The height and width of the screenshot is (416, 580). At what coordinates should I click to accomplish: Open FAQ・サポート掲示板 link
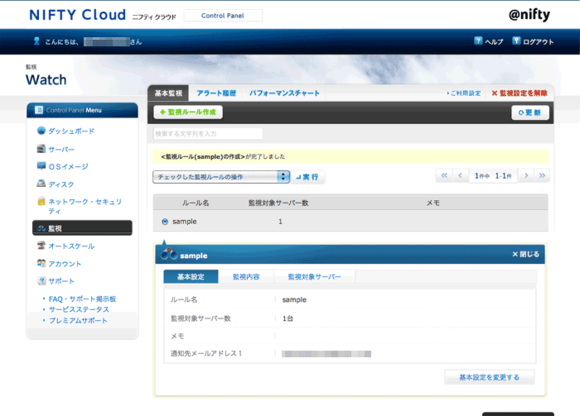click(x=82, y=299)
